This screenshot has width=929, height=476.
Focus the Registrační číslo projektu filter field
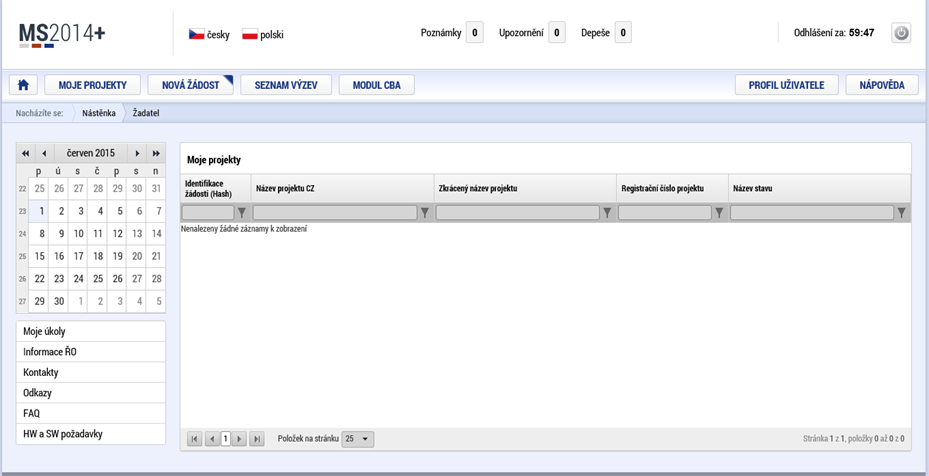[x=665, y=213]
